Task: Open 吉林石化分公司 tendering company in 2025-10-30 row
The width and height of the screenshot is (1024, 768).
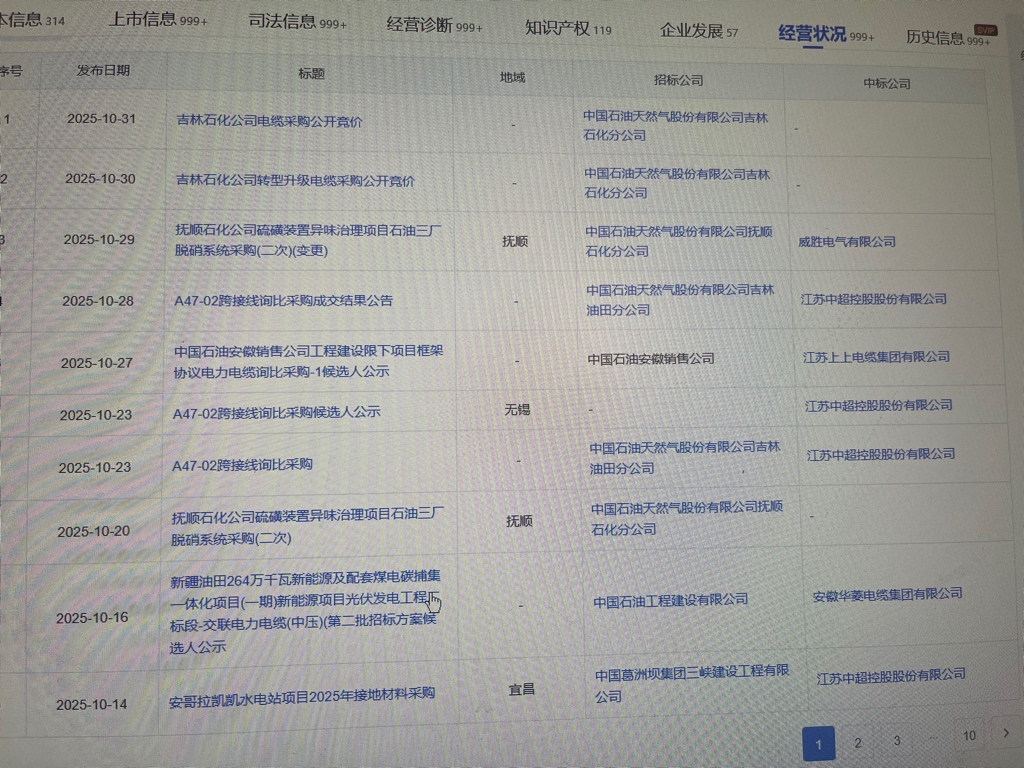Action: point(677,183)
